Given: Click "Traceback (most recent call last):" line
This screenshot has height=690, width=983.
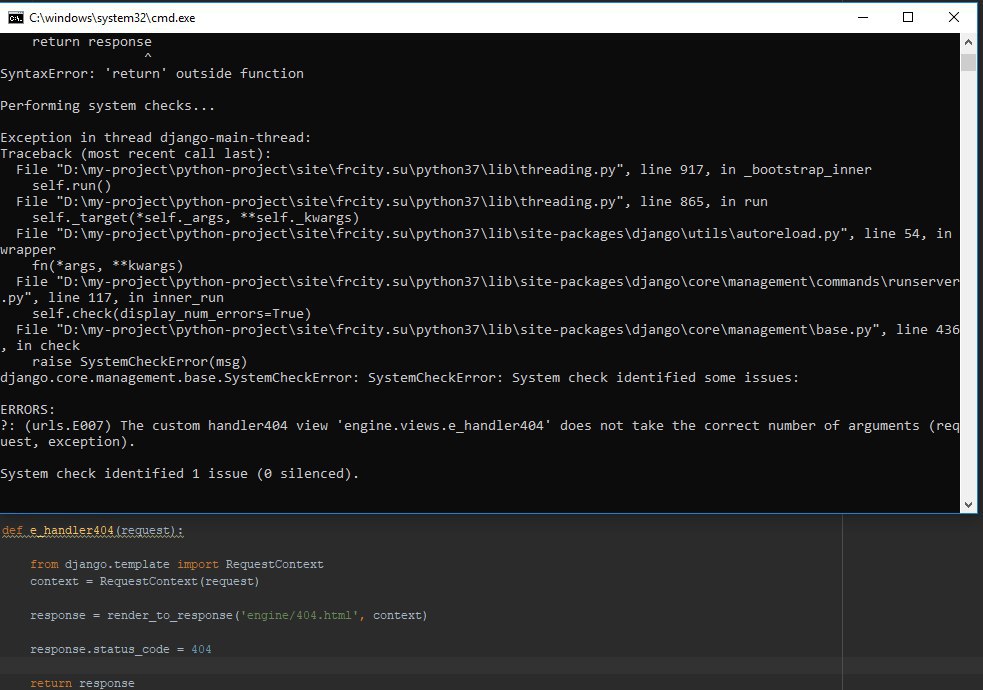Looking at the screenshot, I should tap(136, 154).
